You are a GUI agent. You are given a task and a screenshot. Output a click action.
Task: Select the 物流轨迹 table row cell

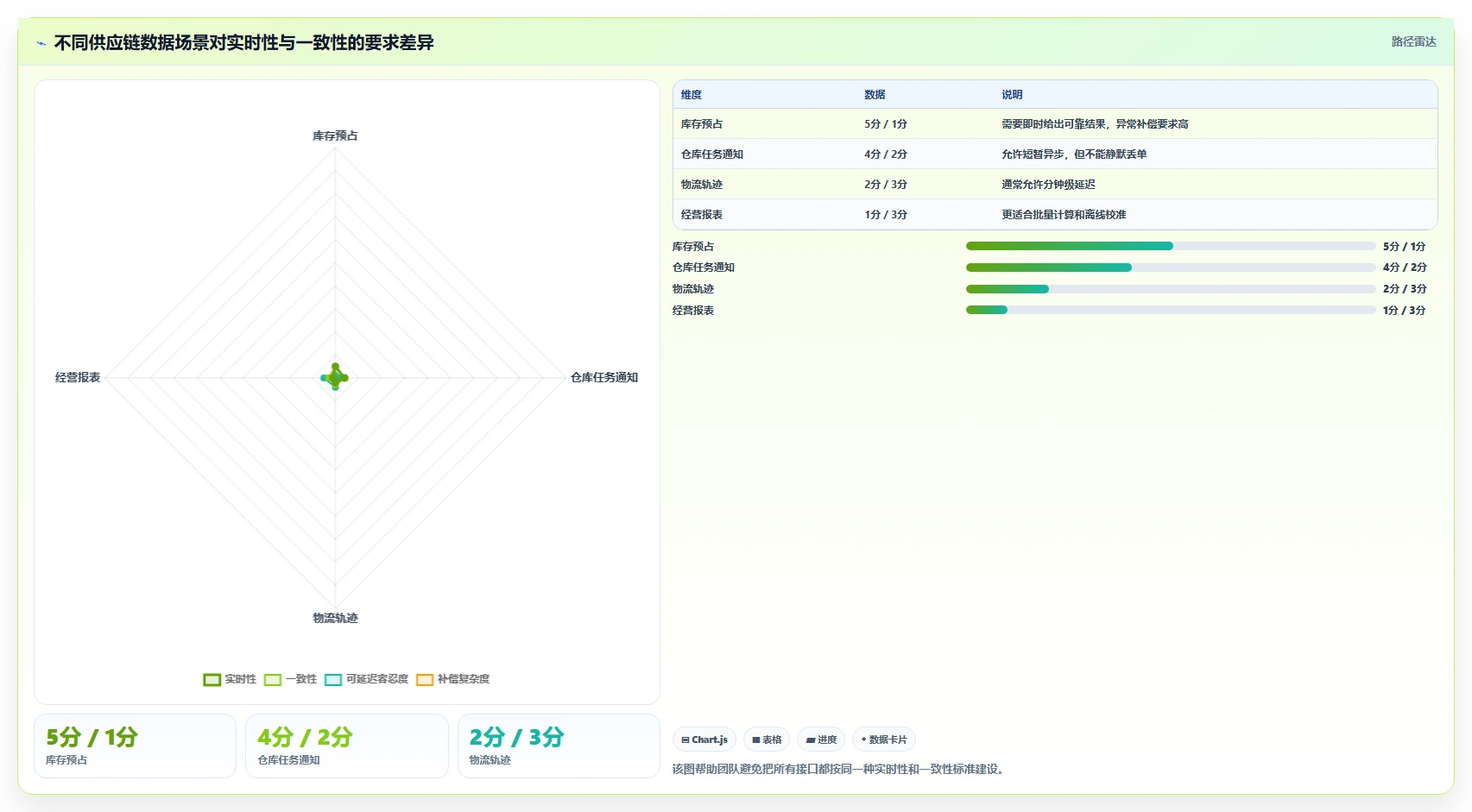702,185
